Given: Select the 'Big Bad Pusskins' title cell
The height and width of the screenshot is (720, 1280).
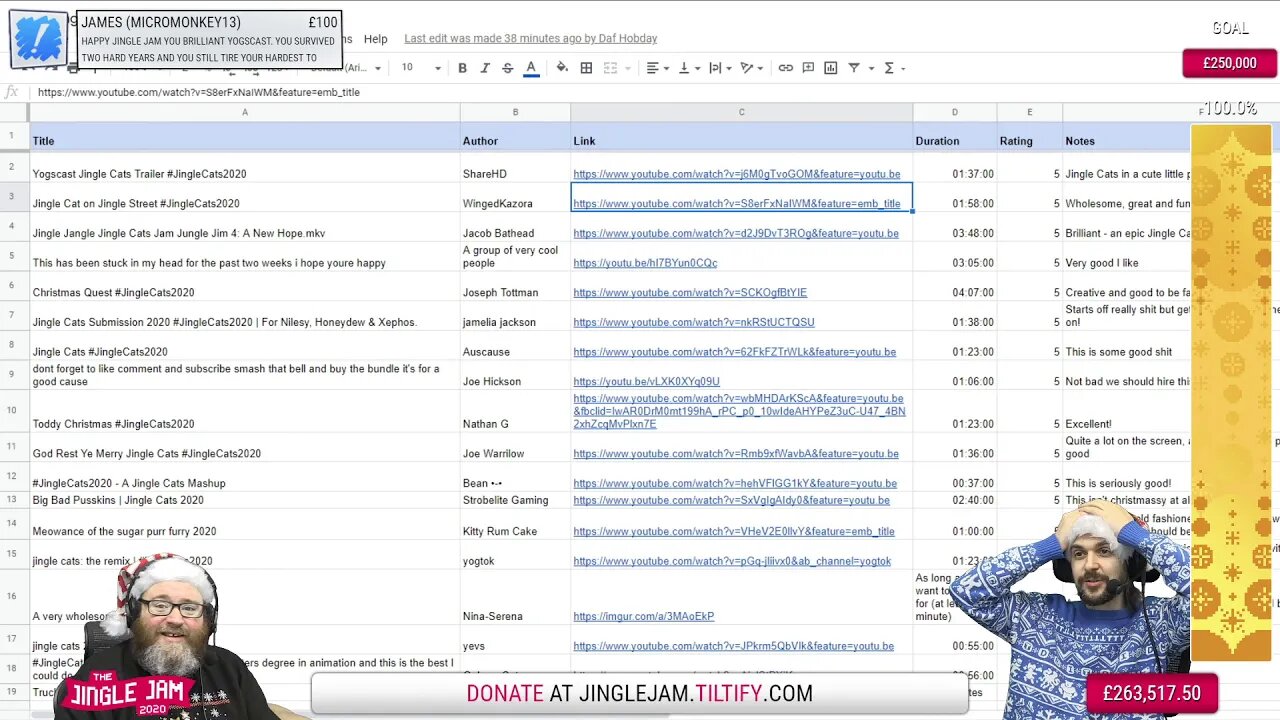Looking at the screenshot, I should [x=245, y=500].
